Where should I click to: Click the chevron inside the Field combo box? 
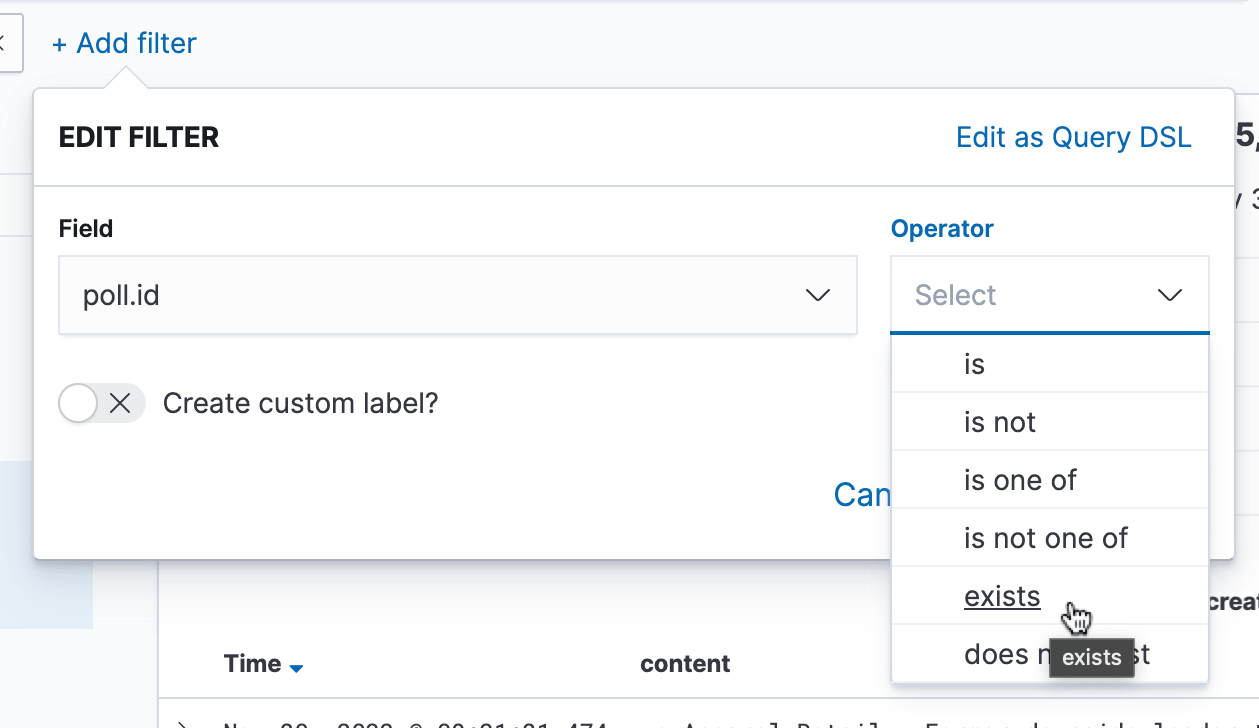click(818, 295)
